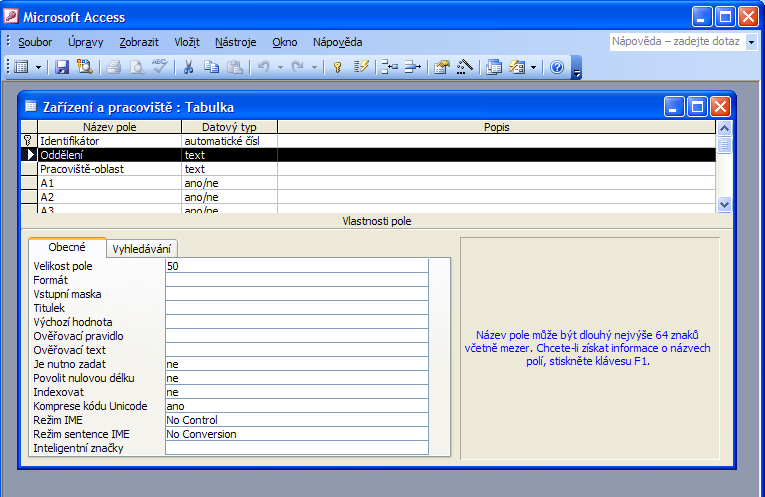This screenshot has width=765, height=497.
Task: Open the Úpravy menu
Action: point(85,42)
